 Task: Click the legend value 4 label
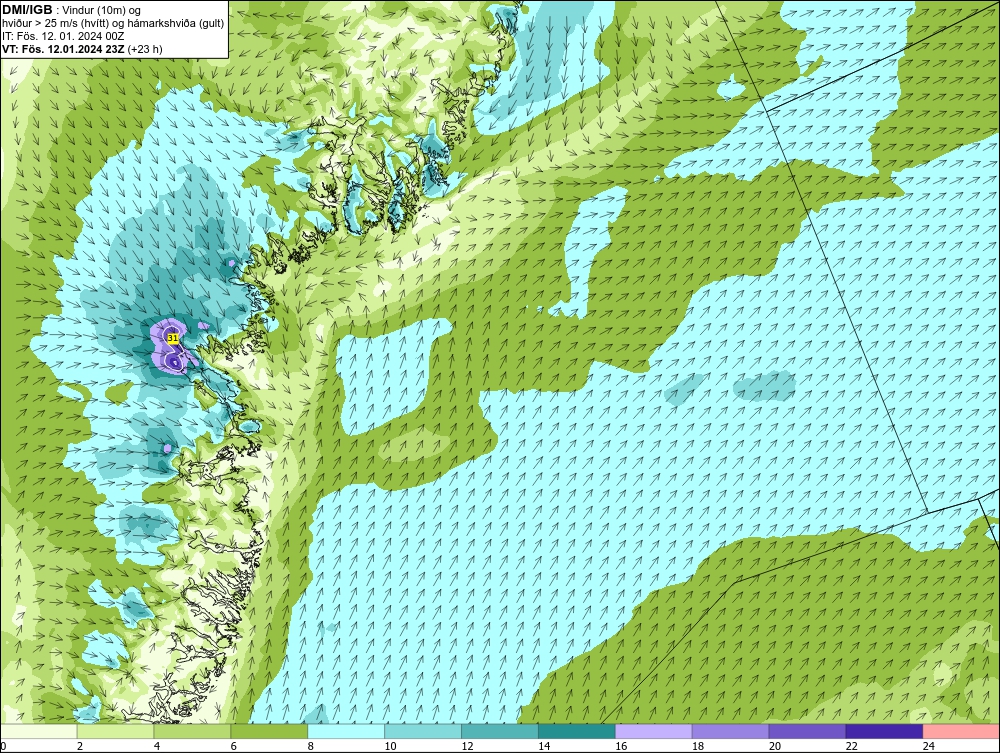(158, 746)
